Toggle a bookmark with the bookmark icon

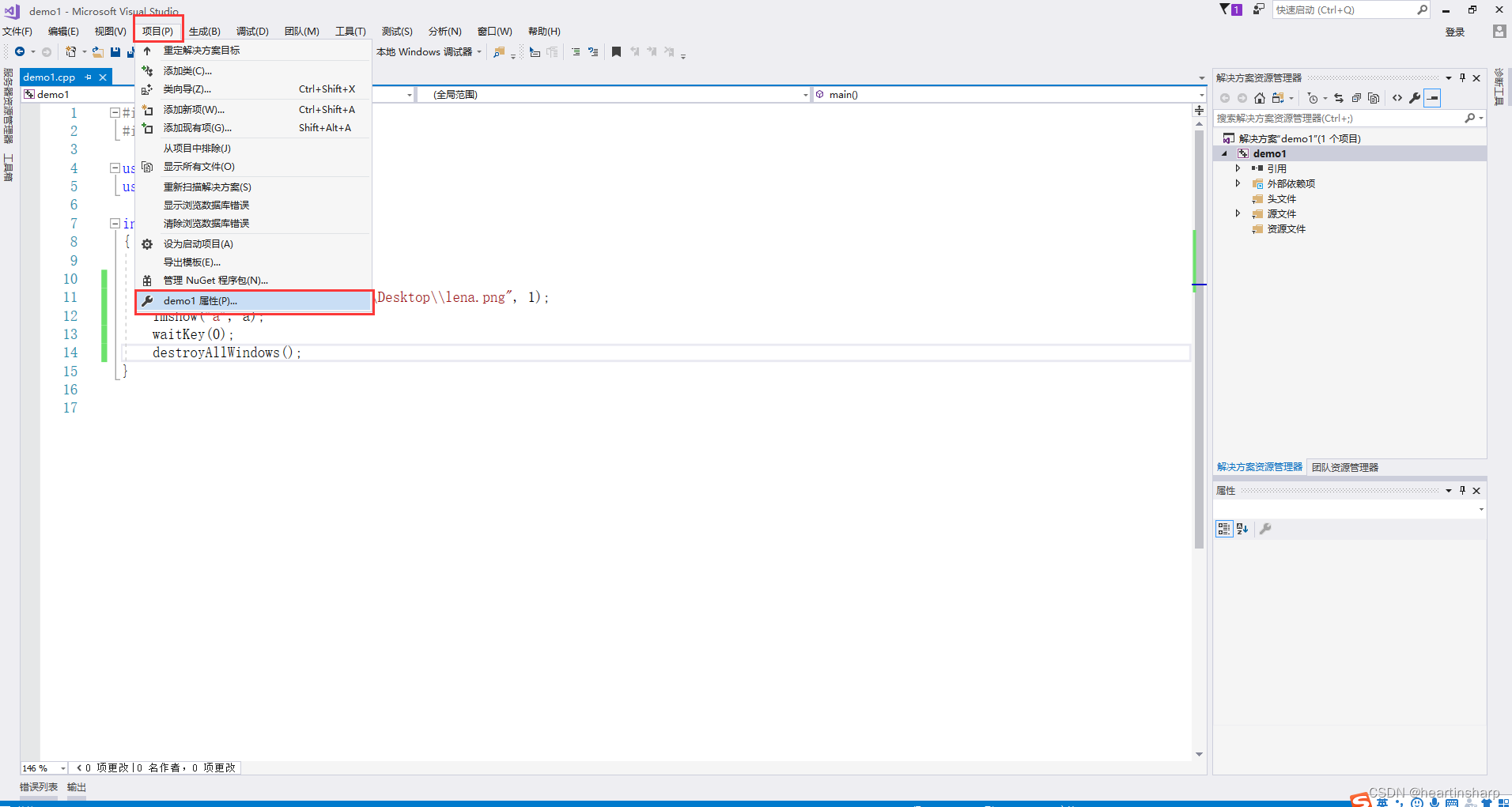click(x=616, y=51)
